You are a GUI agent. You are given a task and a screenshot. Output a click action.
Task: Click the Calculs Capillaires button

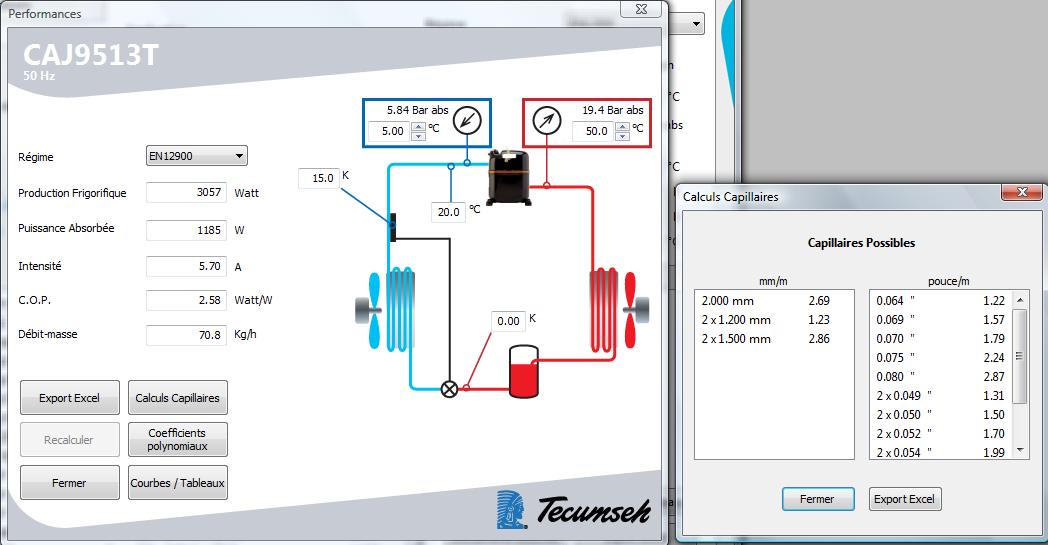[178, 398]
